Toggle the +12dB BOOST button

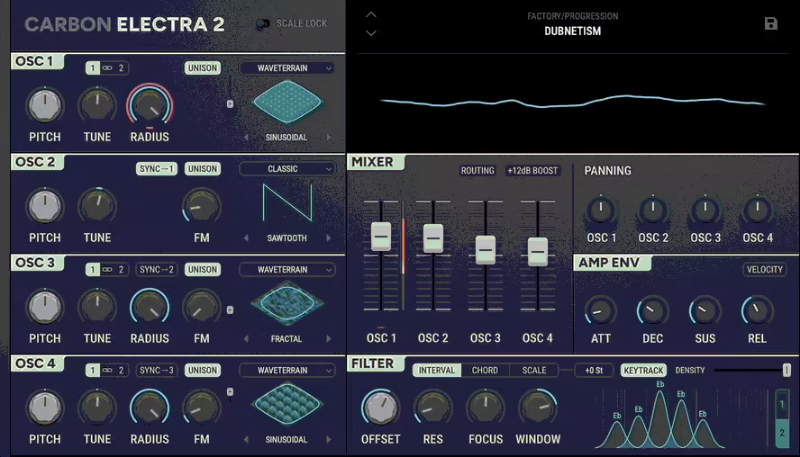click(x=532, y=171)
